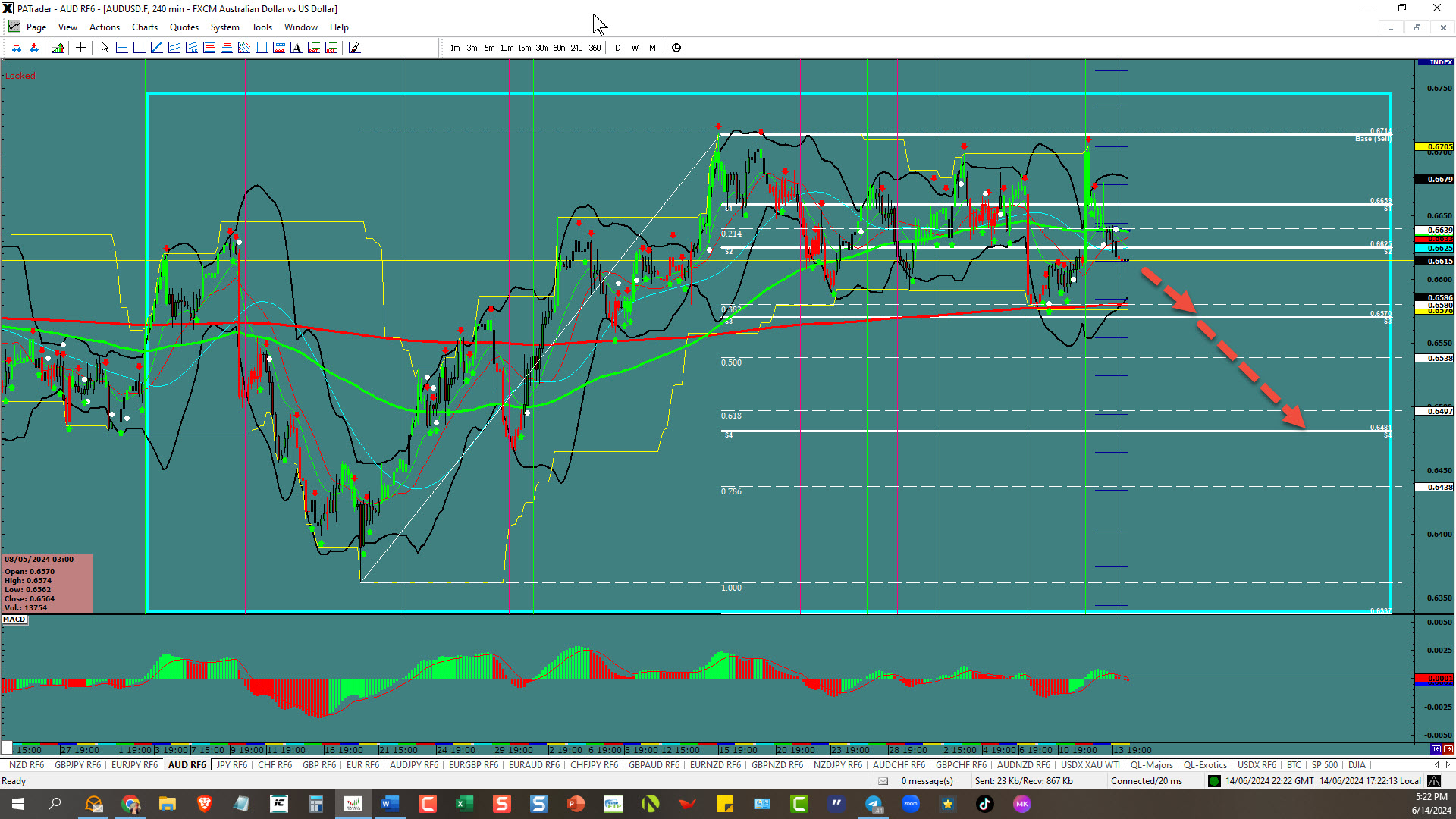Select the vertical line drawing tool

tap(139, 48)
